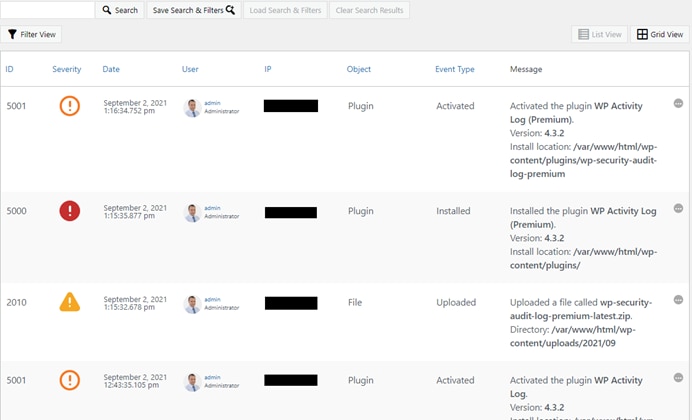The height and width of the screenshot is (420, 692).
Task: Click the Search button
Action: pyautogui.click(x=120, y=10)
